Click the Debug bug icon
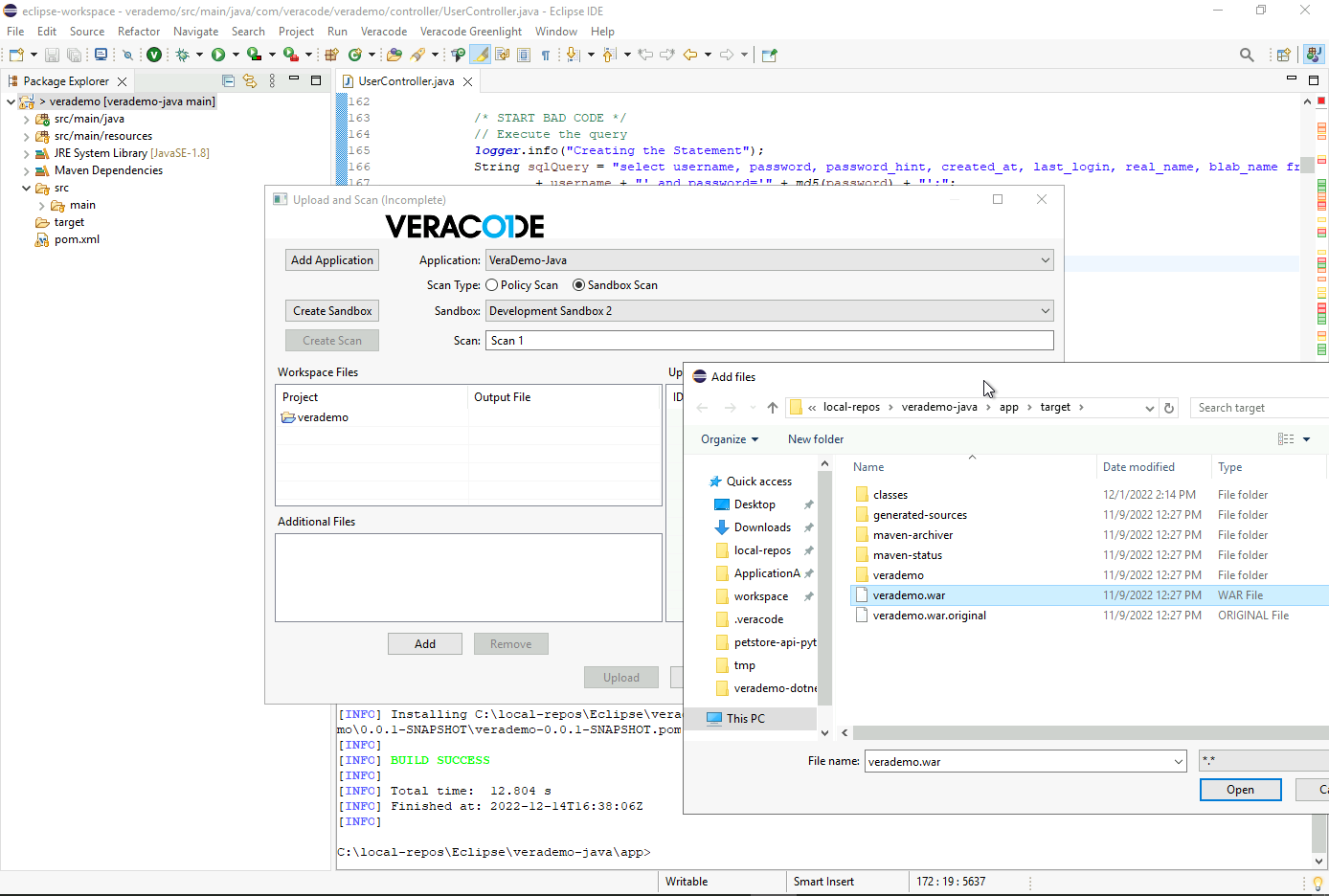The image size is (1329, 896). tap(182, 55)
